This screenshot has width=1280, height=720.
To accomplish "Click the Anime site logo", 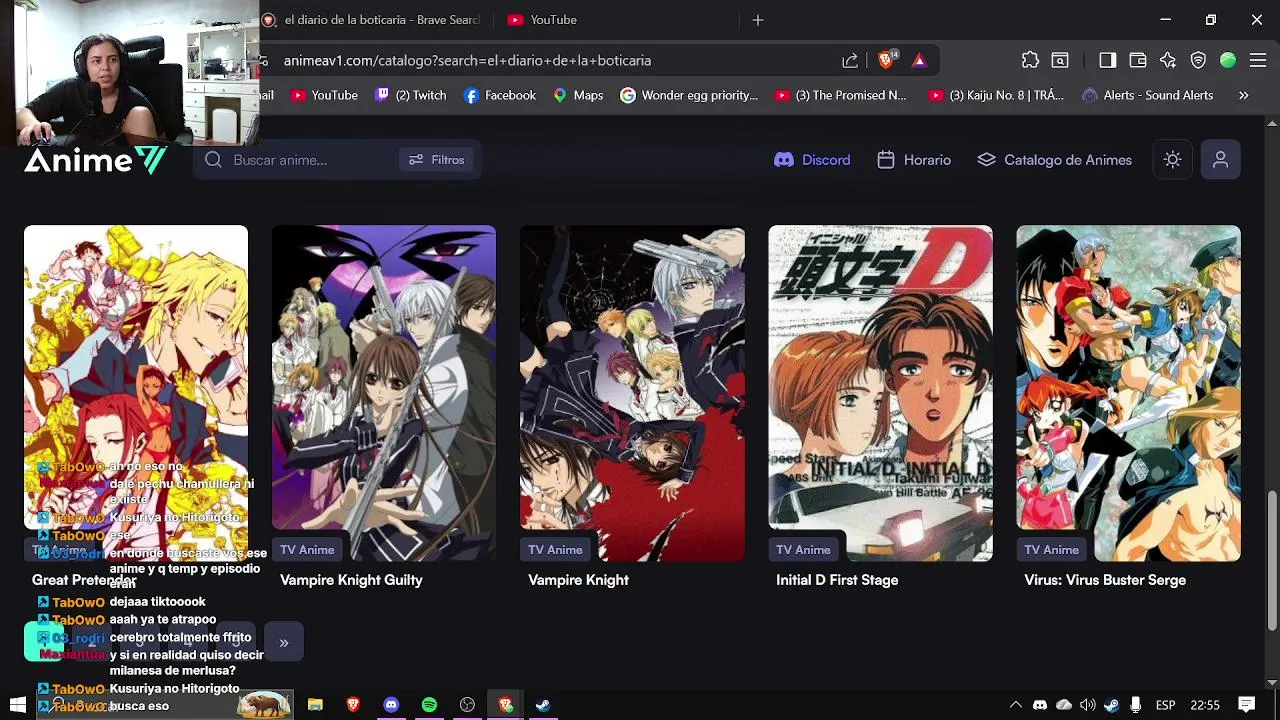I will pyautogui.click(x=95, y=160).
